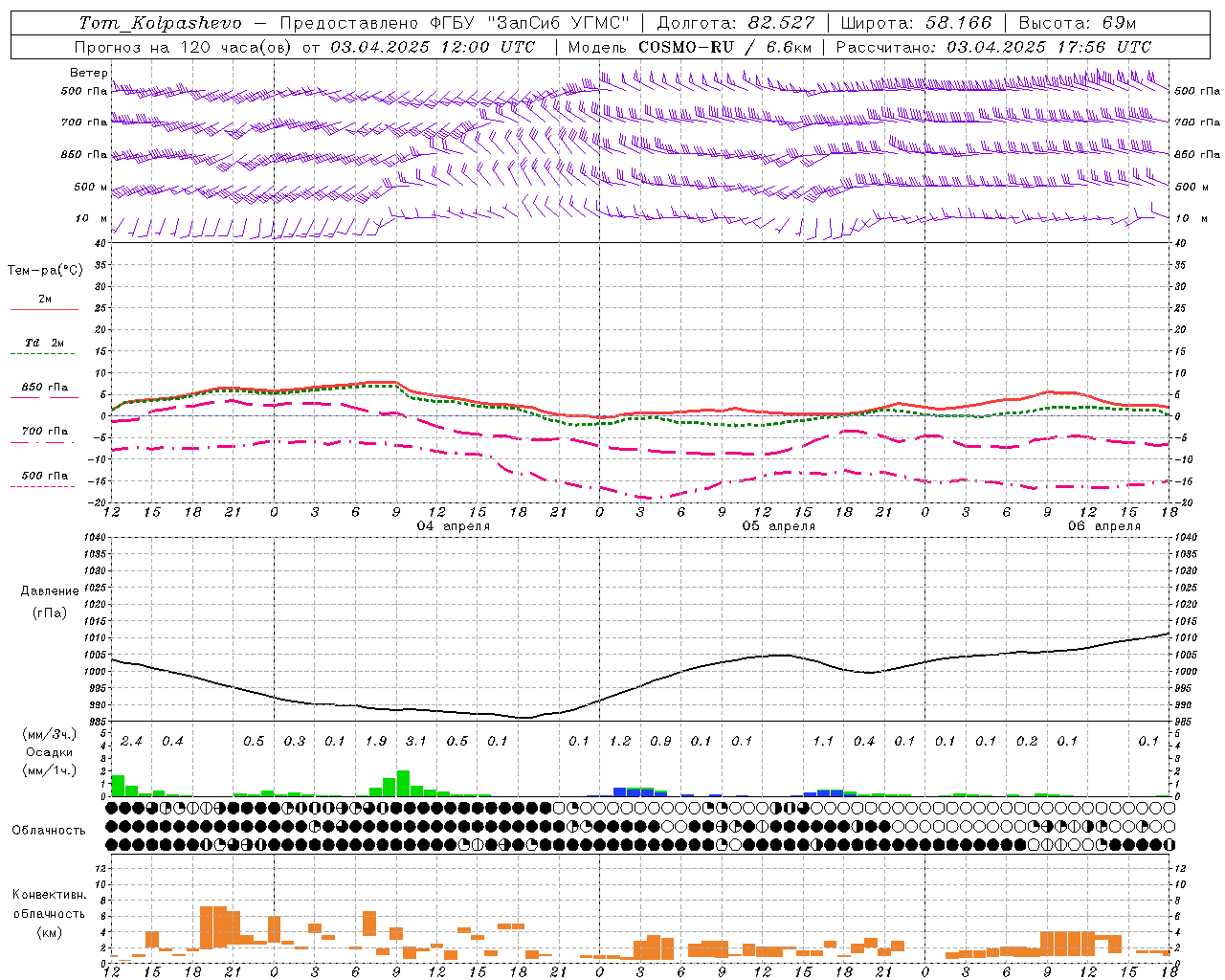The height and width of the screenshot is (980, 1225).
Task: Click the pink dashed line sample under '700 гПа' legend
Action: (x=42, y=443)
